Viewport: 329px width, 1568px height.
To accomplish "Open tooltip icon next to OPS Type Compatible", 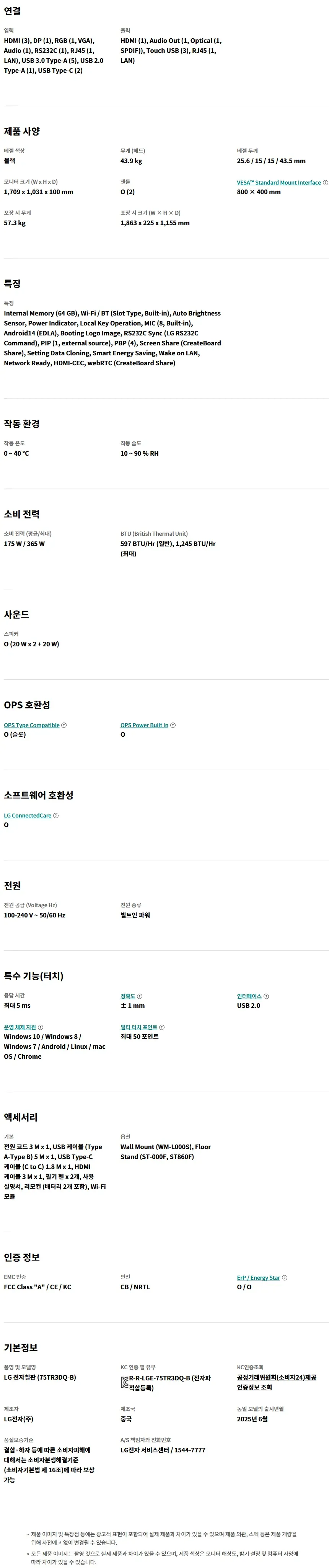I will (x=64, y=725).
